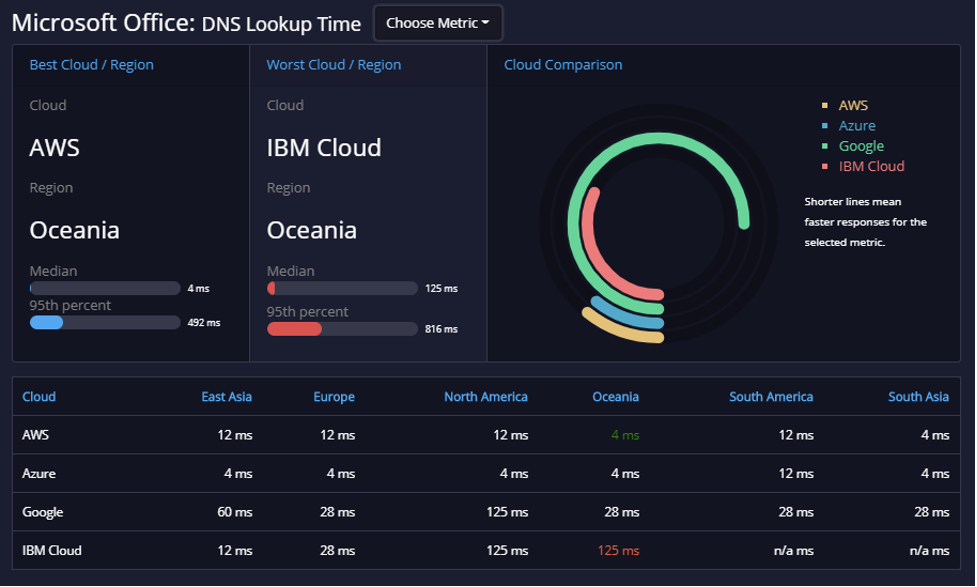Select the South America column header

pyautogui.click(x=771, y=397)
